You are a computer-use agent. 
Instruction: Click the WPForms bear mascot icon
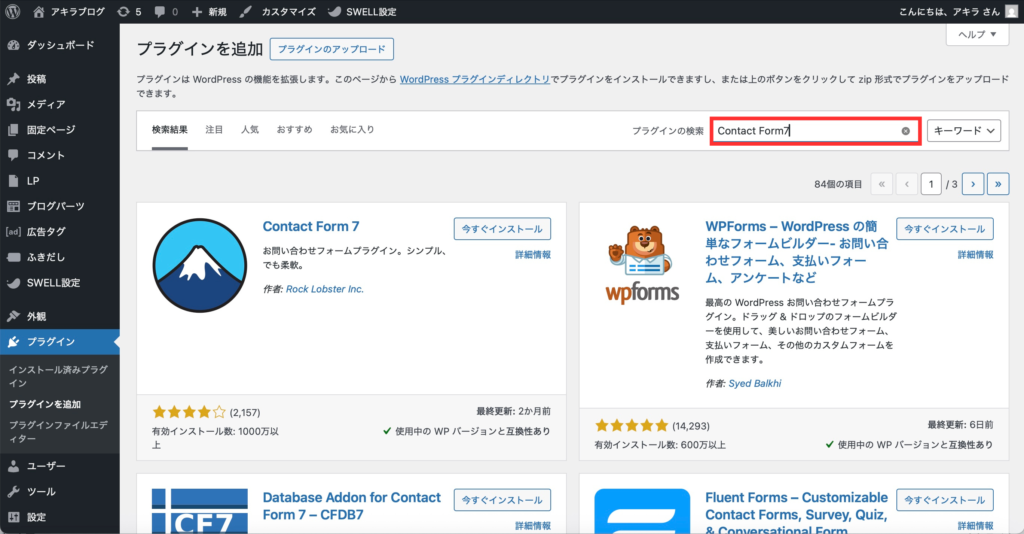(642, 265)
